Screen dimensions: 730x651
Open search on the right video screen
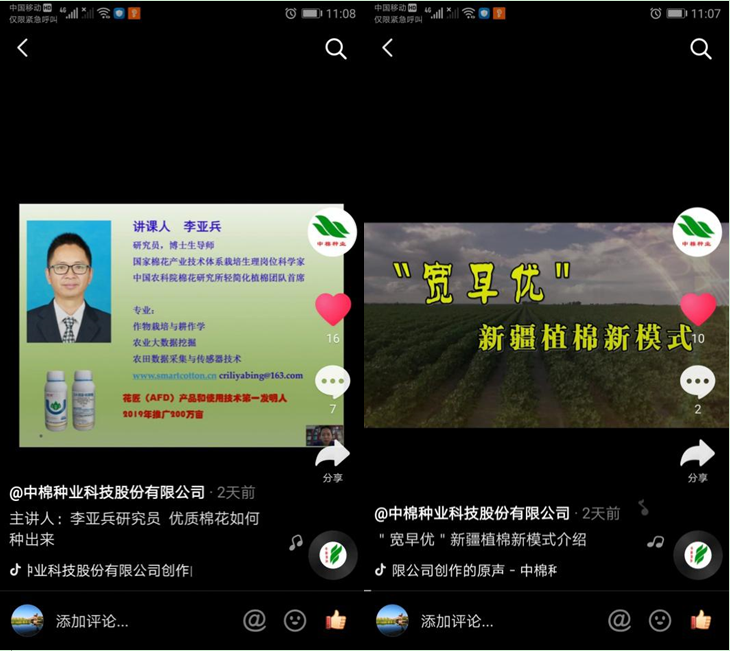click(701, 49)
